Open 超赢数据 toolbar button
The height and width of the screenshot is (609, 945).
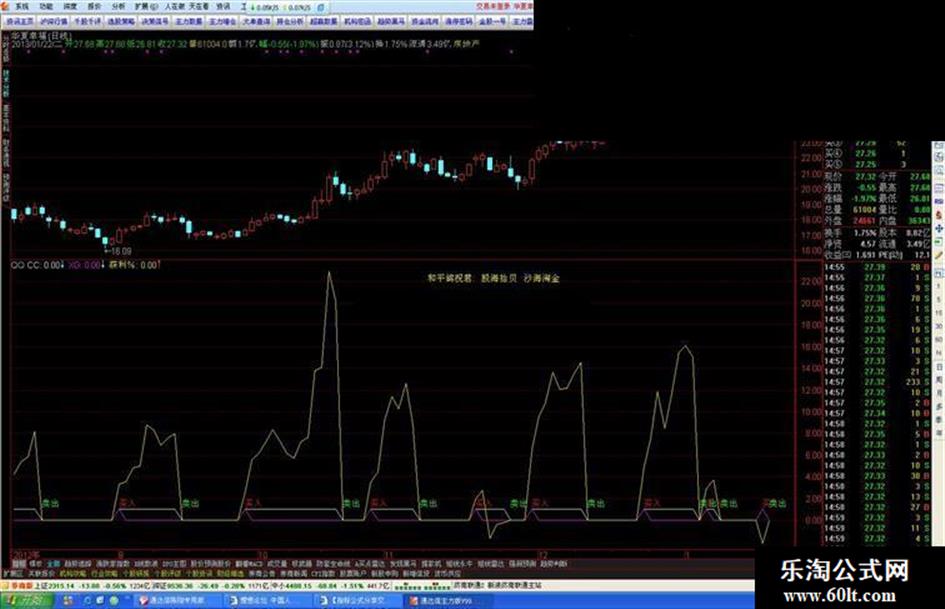pyautogui.click(x=324, y=21)
